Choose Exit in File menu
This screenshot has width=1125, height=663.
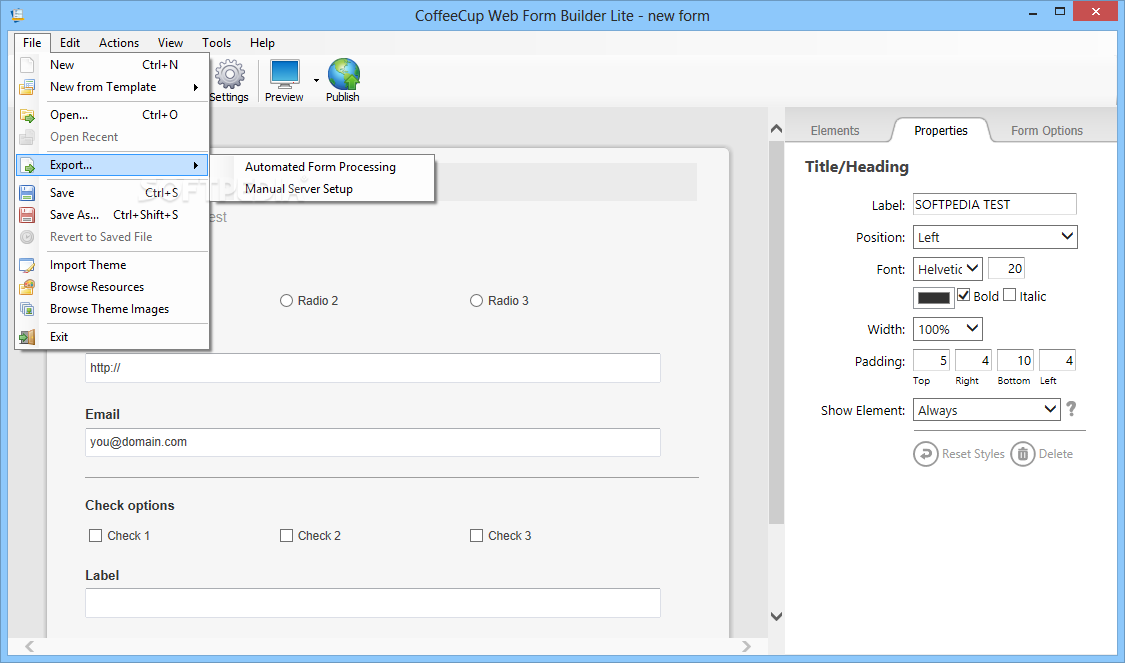pyautogui.click(x=113, y=337)
